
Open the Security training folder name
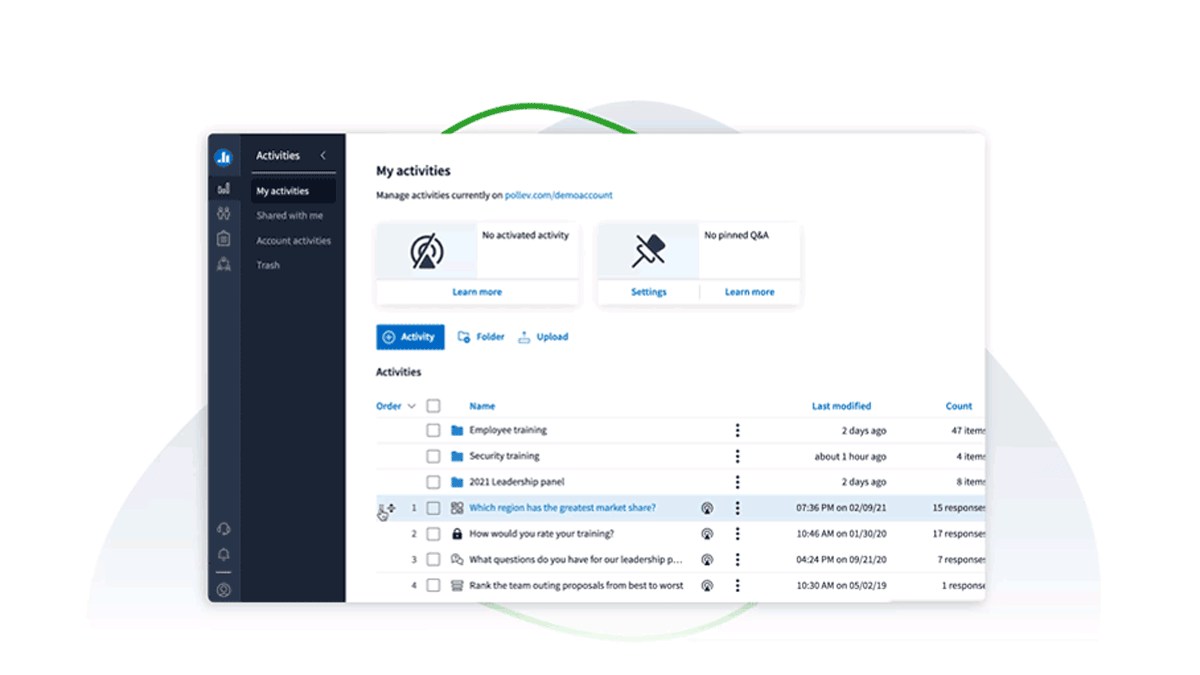(x=504, y=456)
